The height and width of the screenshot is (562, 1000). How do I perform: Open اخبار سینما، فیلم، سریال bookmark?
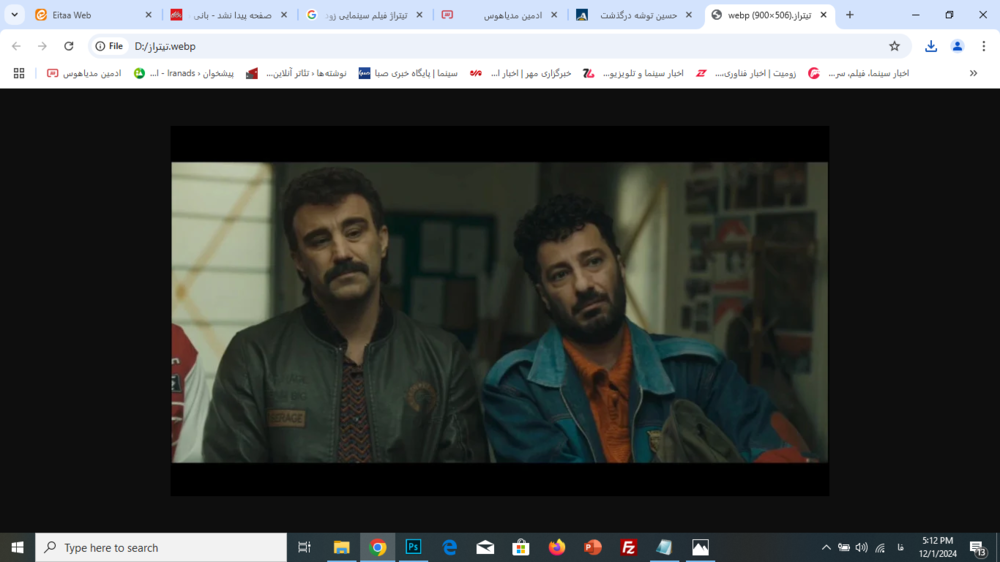[x=858, y=73]
